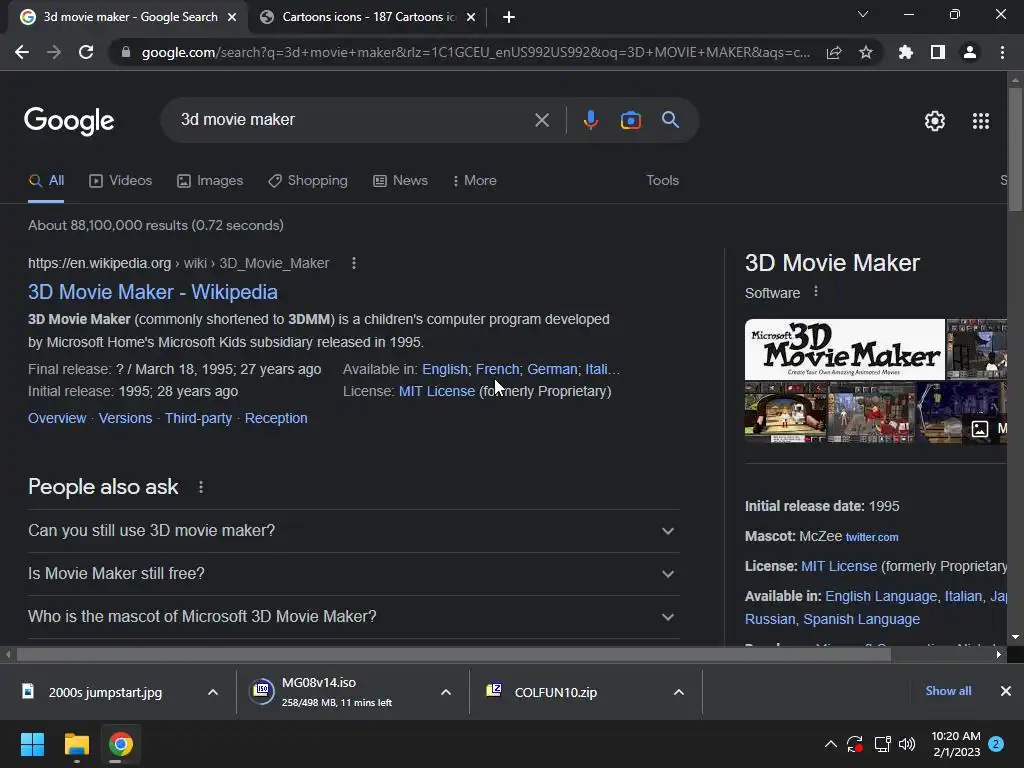Viewport: 1024px width, 768px height.
Task: Open People also ask options
Action: (x=201, y=487)
